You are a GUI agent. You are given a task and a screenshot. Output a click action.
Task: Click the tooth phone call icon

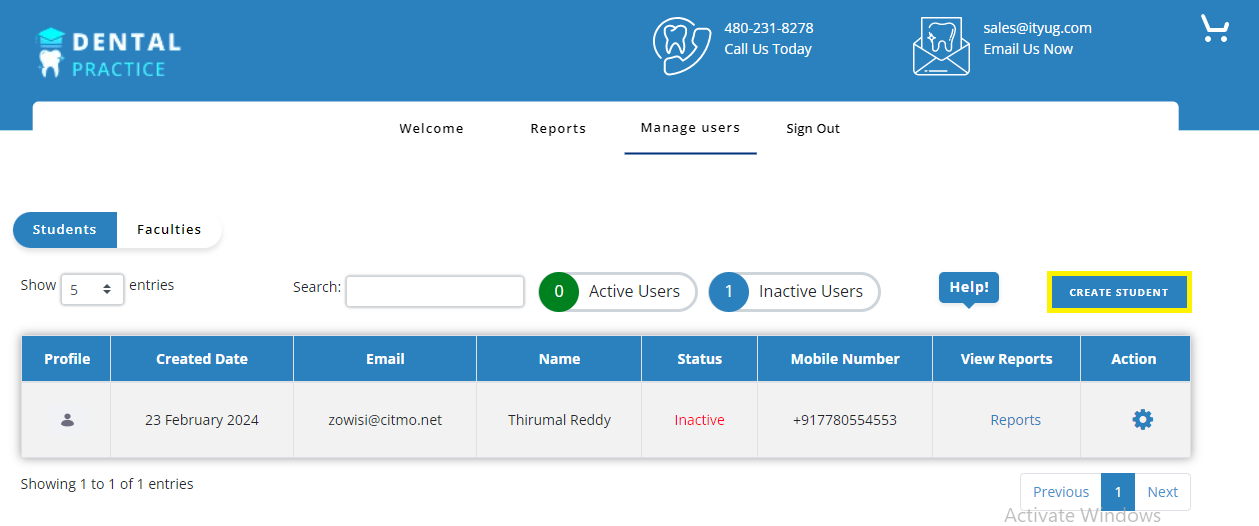click(x=681, y=45)
